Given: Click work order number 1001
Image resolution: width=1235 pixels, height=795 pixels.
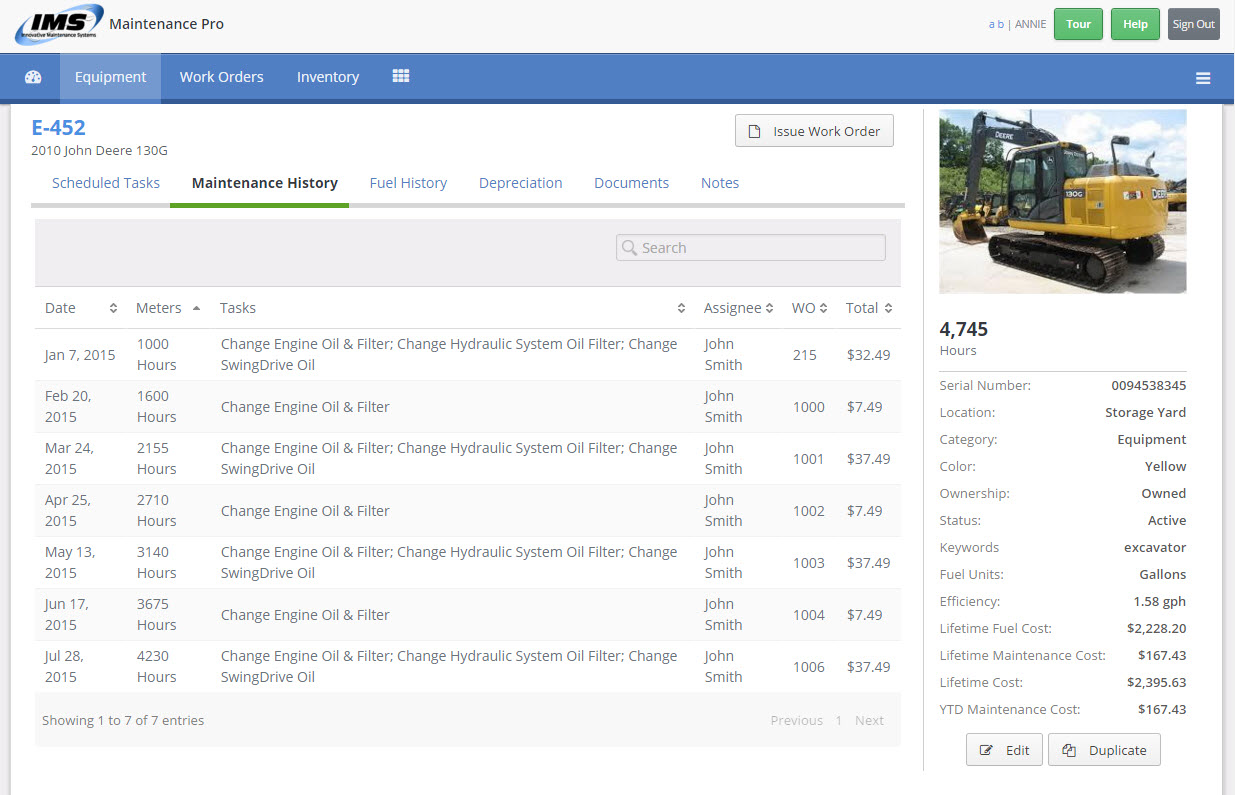Looking at the screenshot, I should [x=808, y=459].
